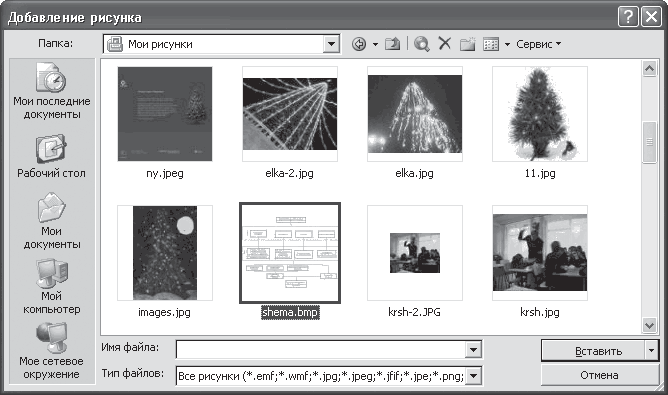
Task: Delete selected file with X icon
Action: click(x=445, y=43)
